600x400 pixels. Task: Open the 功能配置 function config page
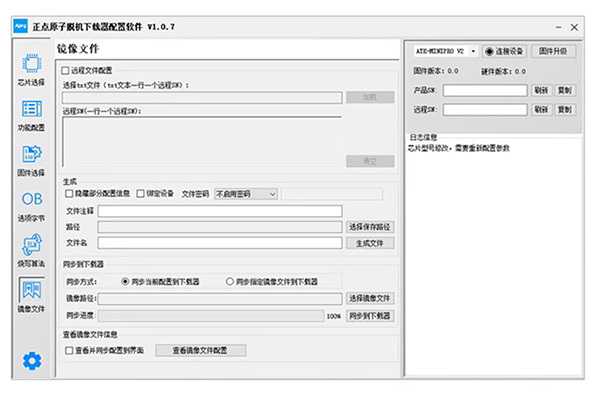(x=31, y=115)
